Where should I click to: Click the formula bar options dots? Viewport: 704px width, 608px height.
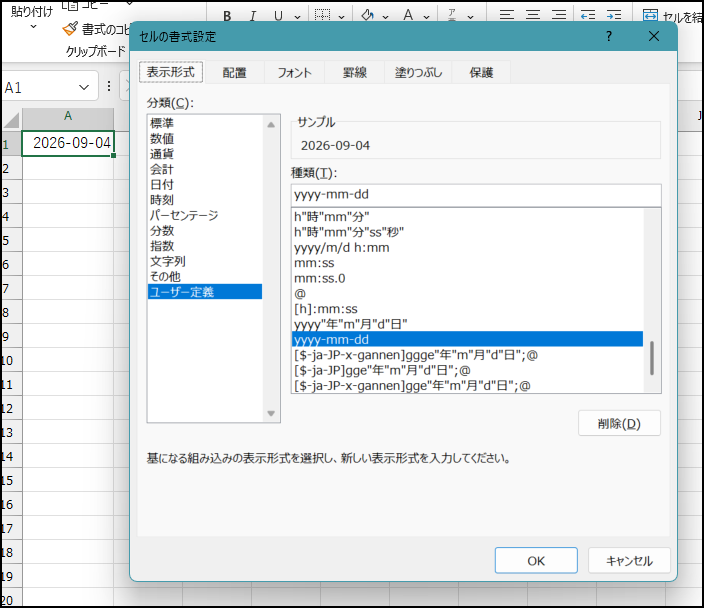coord(109,86)
